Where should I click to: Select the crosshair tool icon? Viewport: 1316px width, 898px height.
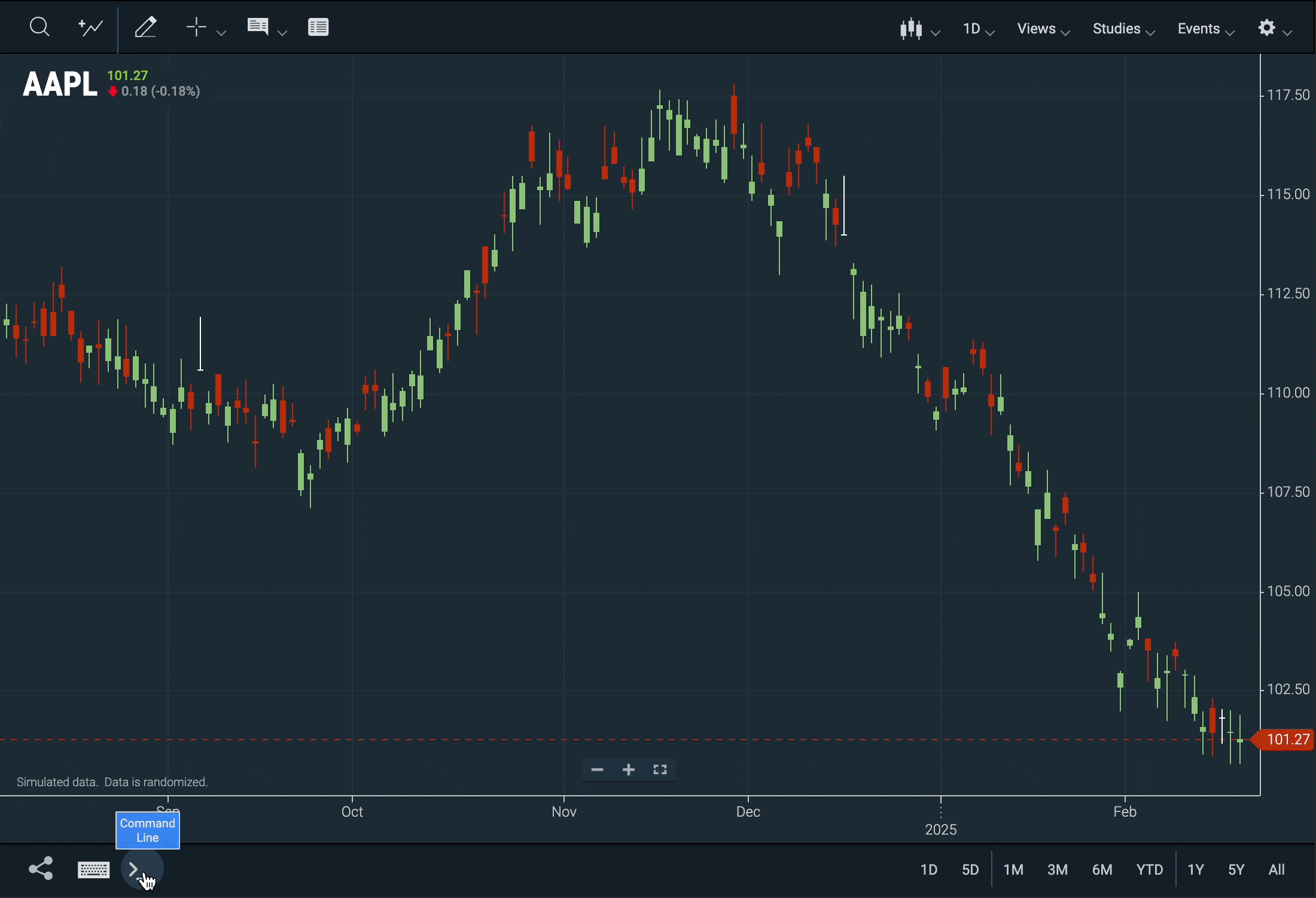[x=196, y=28]
